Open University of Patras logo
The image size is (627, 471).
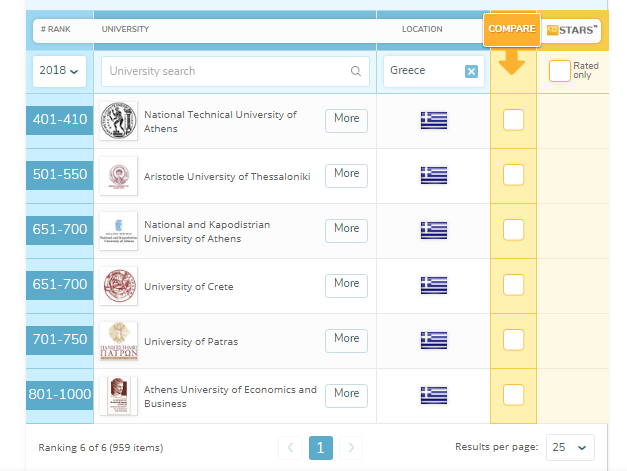coord(118,341)
